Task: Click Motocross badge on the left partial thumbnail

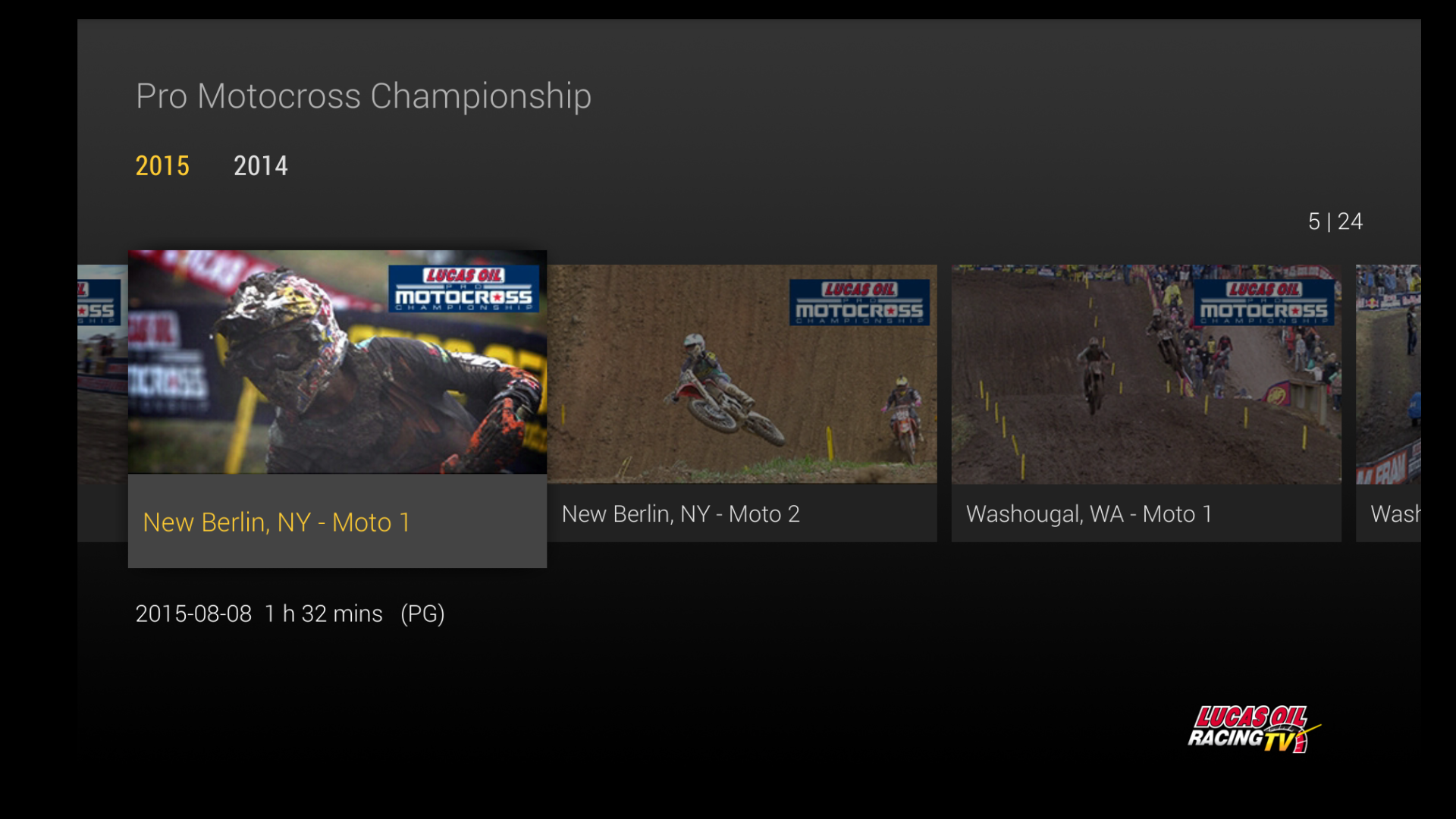Action: click(99, 302)
